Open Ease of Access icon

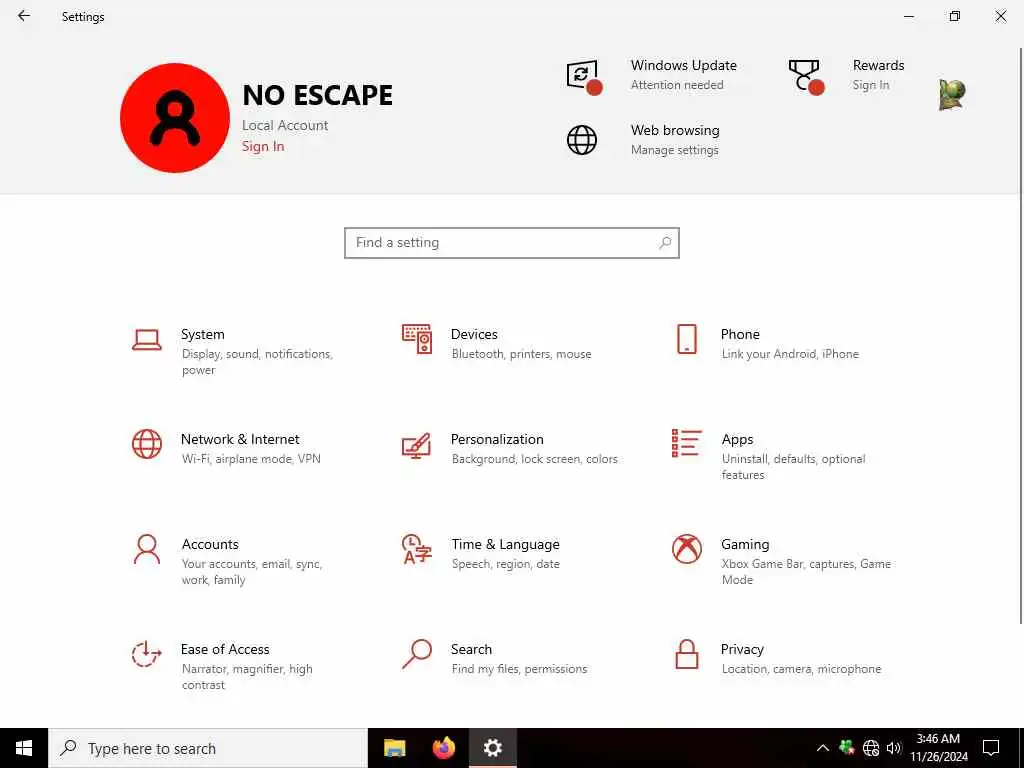(146, 654)
